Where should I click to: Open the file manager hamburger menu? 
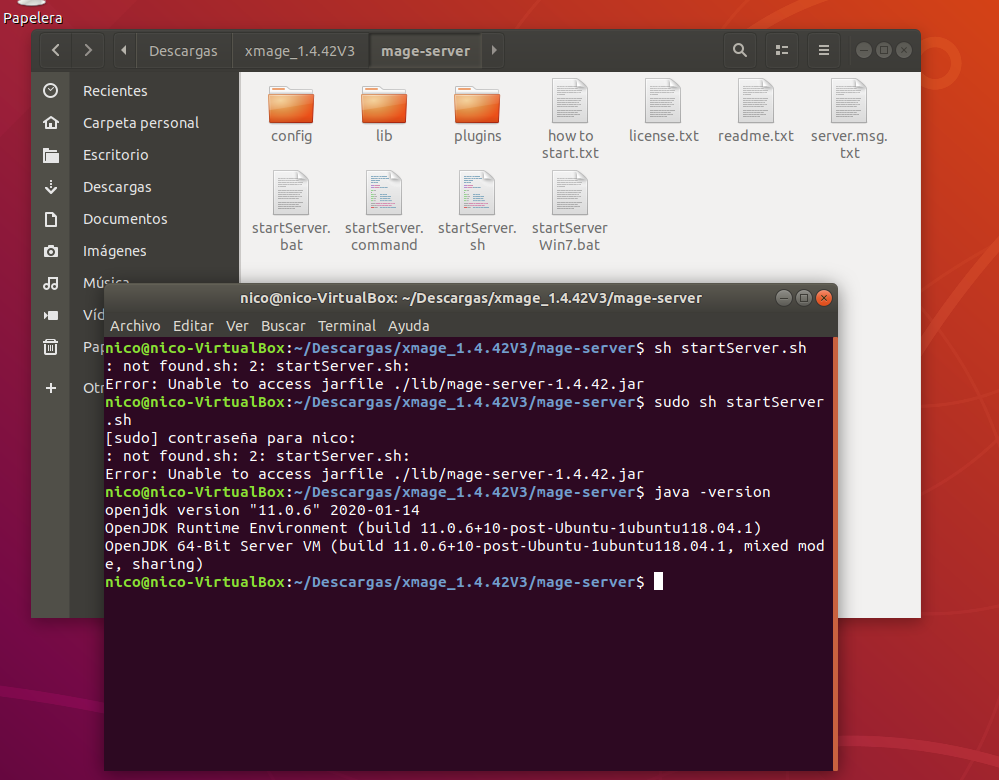(824, 50)
